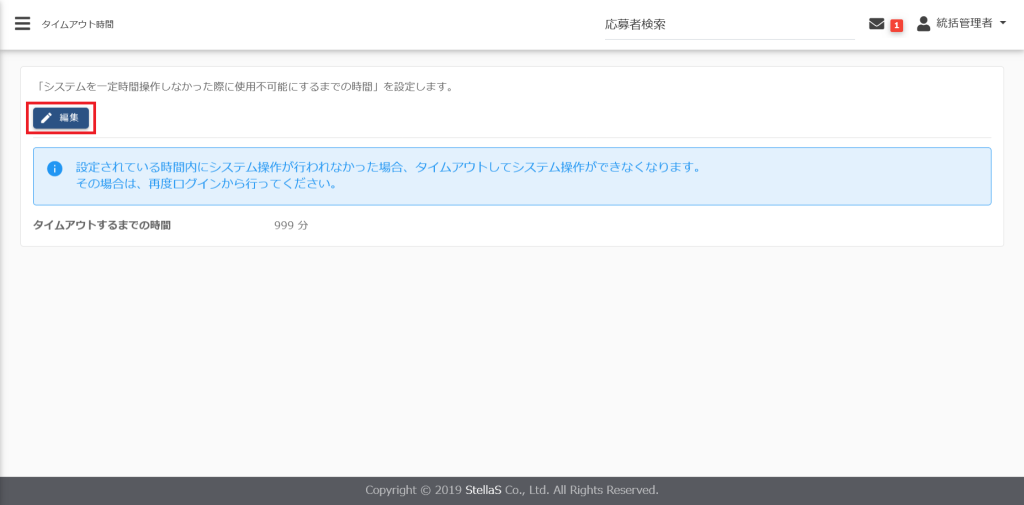Click the user silhouette icon
1024x505 pixels.
click(x=923, y=23)
